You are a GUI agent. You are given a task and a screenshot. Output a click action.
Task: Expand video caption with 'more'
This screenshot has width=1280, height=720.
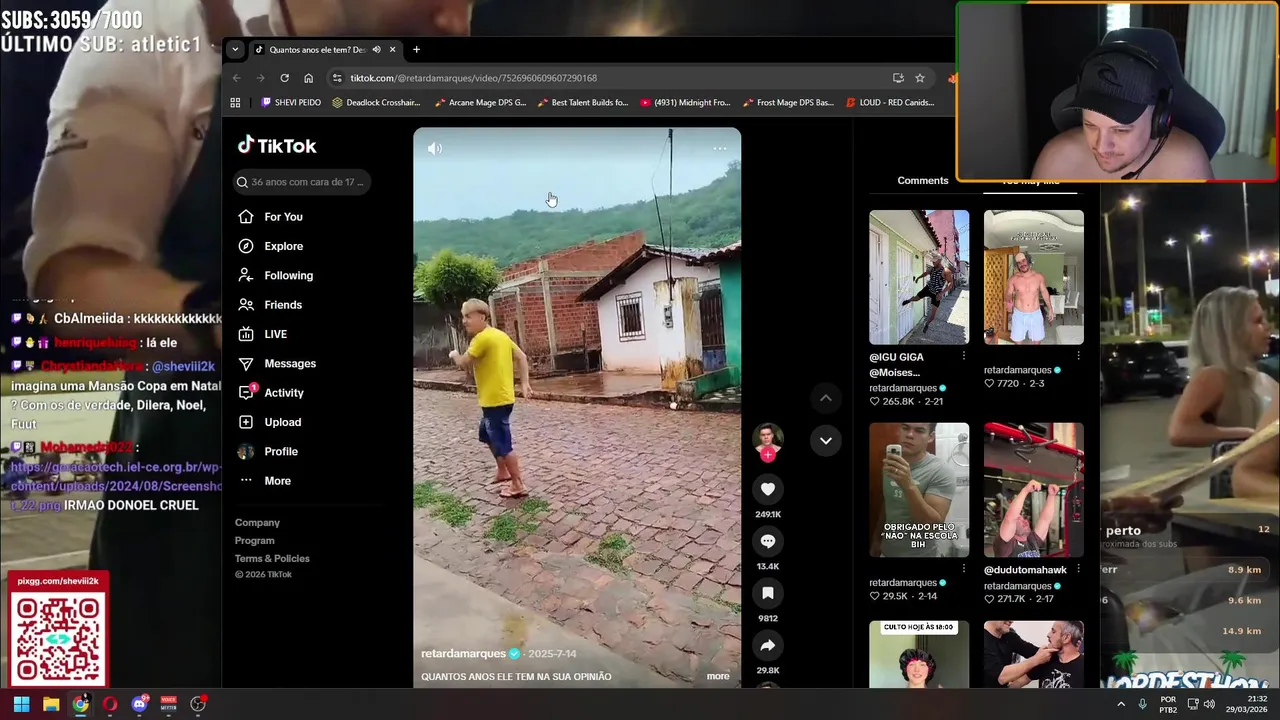pos(718,676)
